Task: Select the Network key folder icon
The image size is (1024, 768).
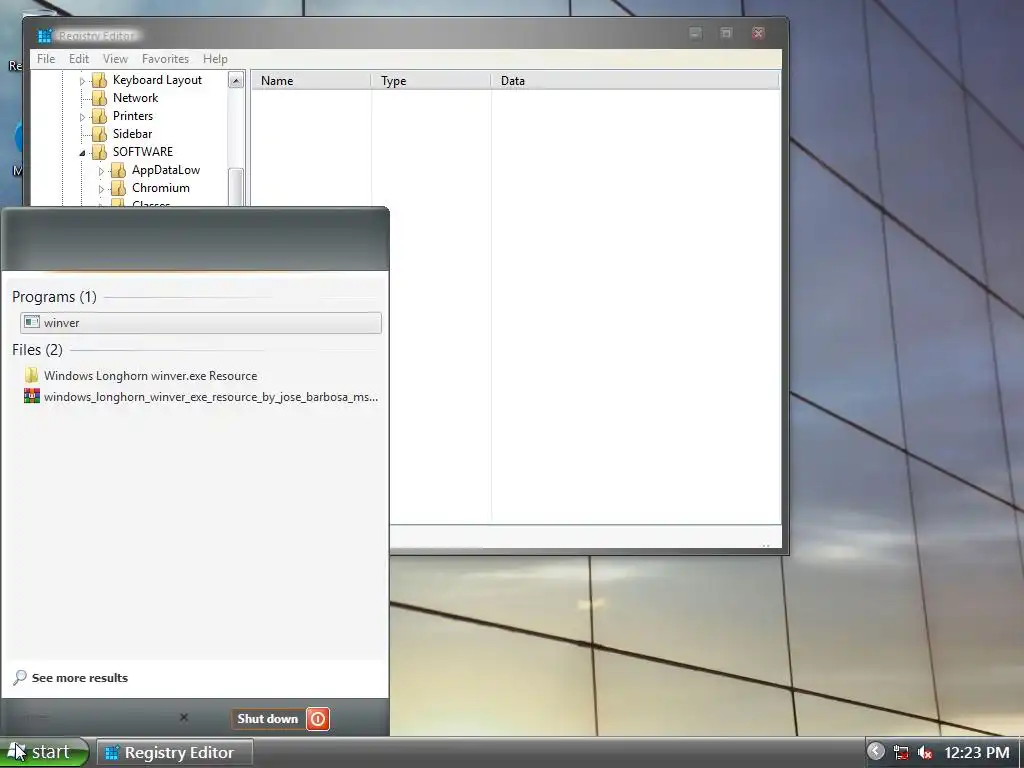Action: click(x=99, y=98)
